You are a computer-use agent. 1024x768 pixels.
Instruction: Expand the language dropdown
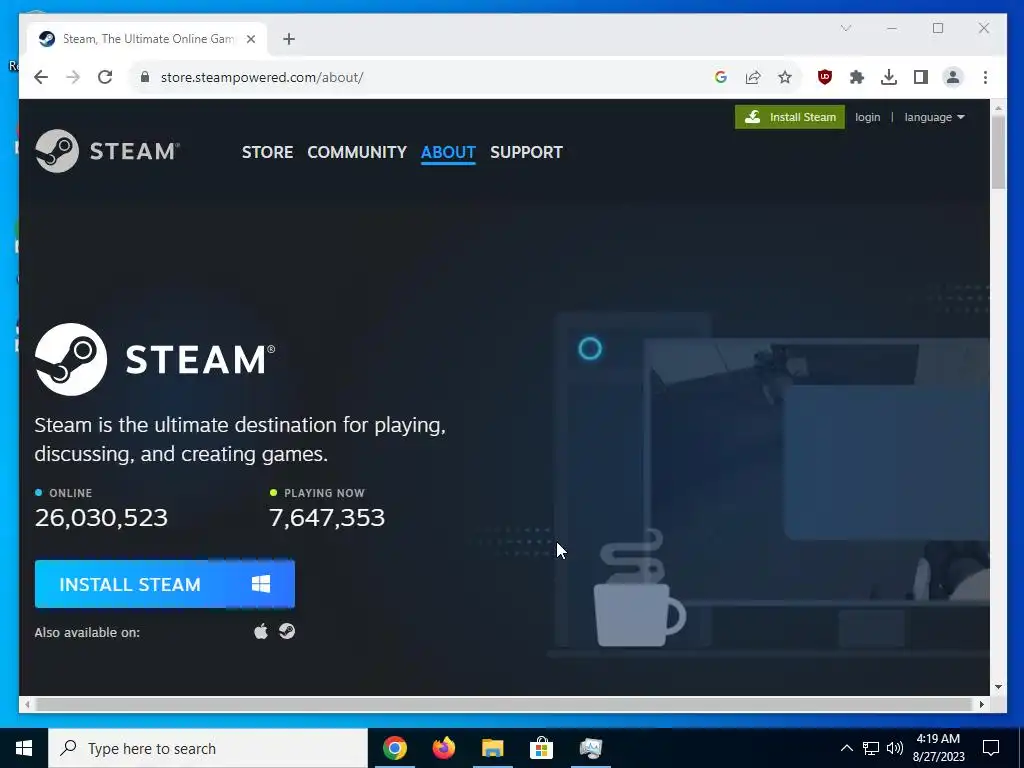(x=934, y=117)
